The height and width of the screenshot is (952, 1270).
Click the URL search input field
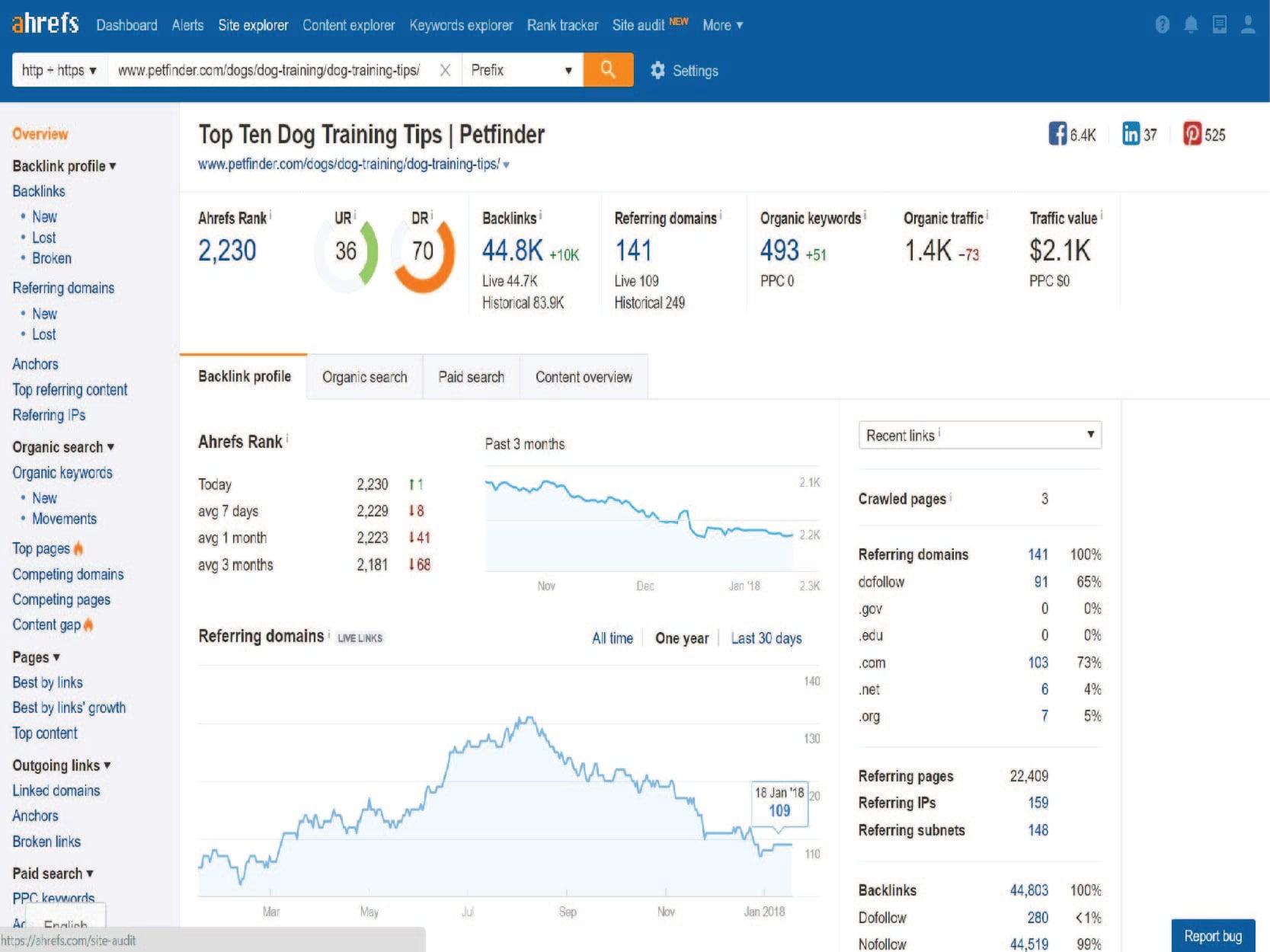pos(270,71)
